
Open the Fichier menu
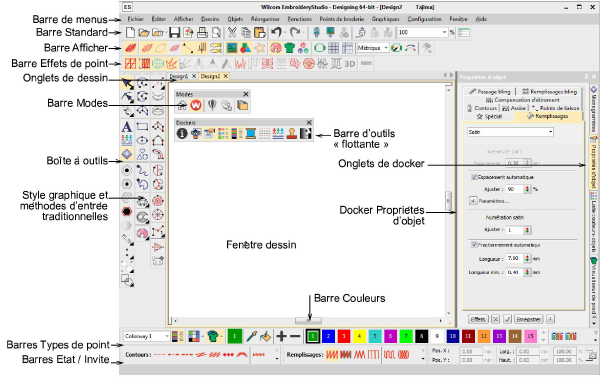click(x=135, y=19)
